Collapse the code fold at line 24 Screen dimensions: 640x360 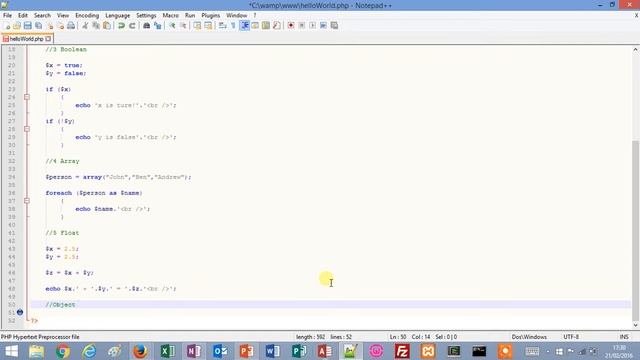click(27, 97)
